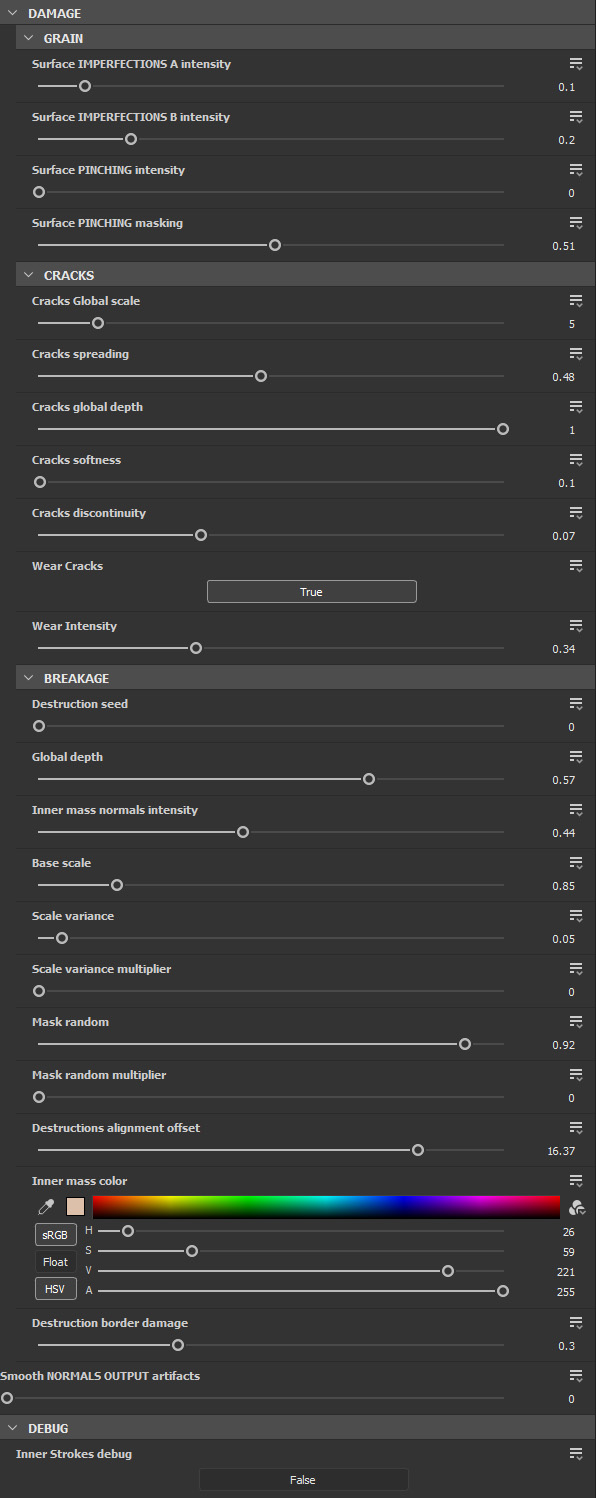Image resolution: width=596 pixels, height=1498 pixels.
Task: Click the Wear Intensity value field
Action: (564, 650)
